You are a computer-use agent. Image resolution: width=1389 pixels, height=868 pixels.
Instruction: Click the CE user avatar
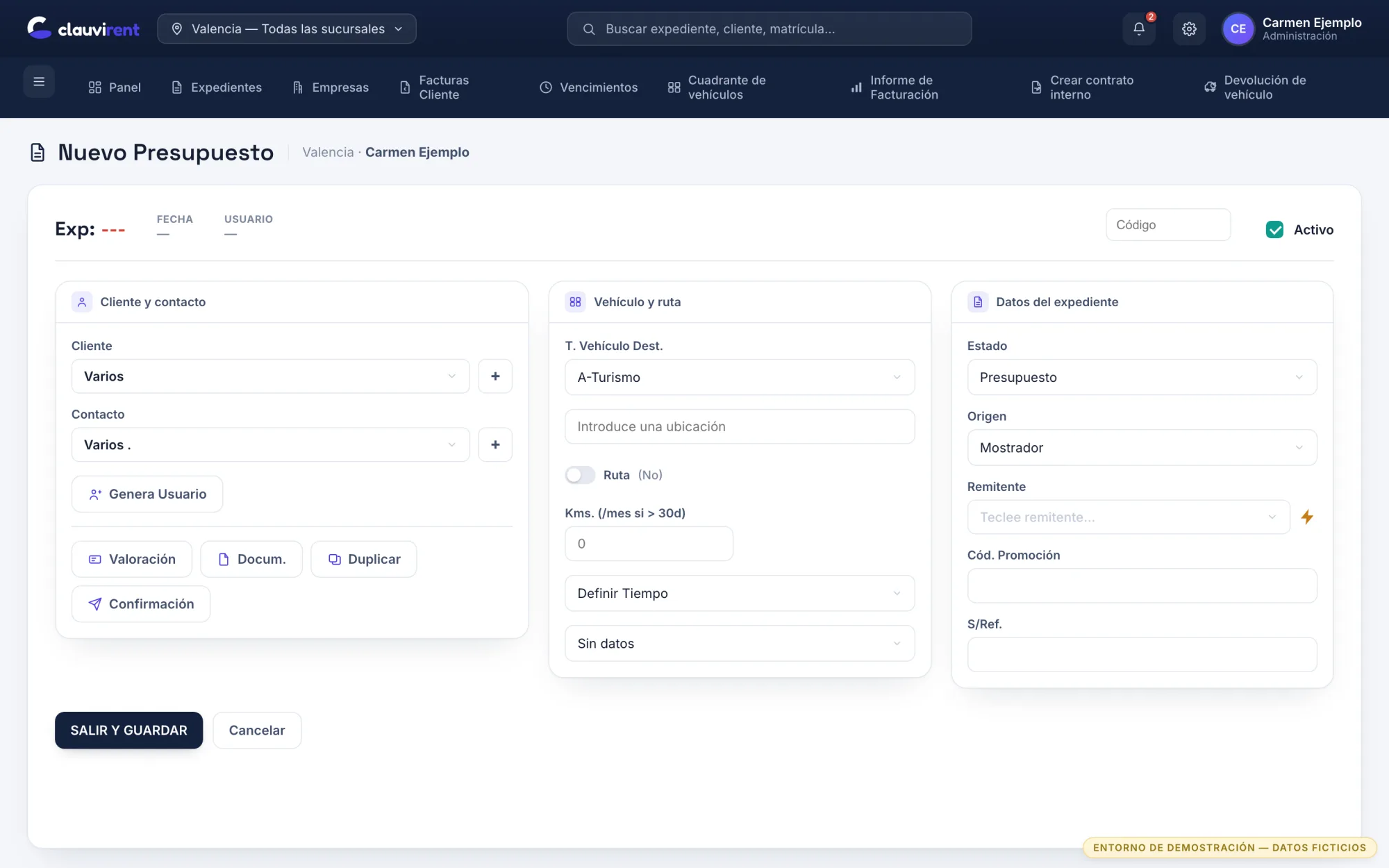pos(1238,28)
